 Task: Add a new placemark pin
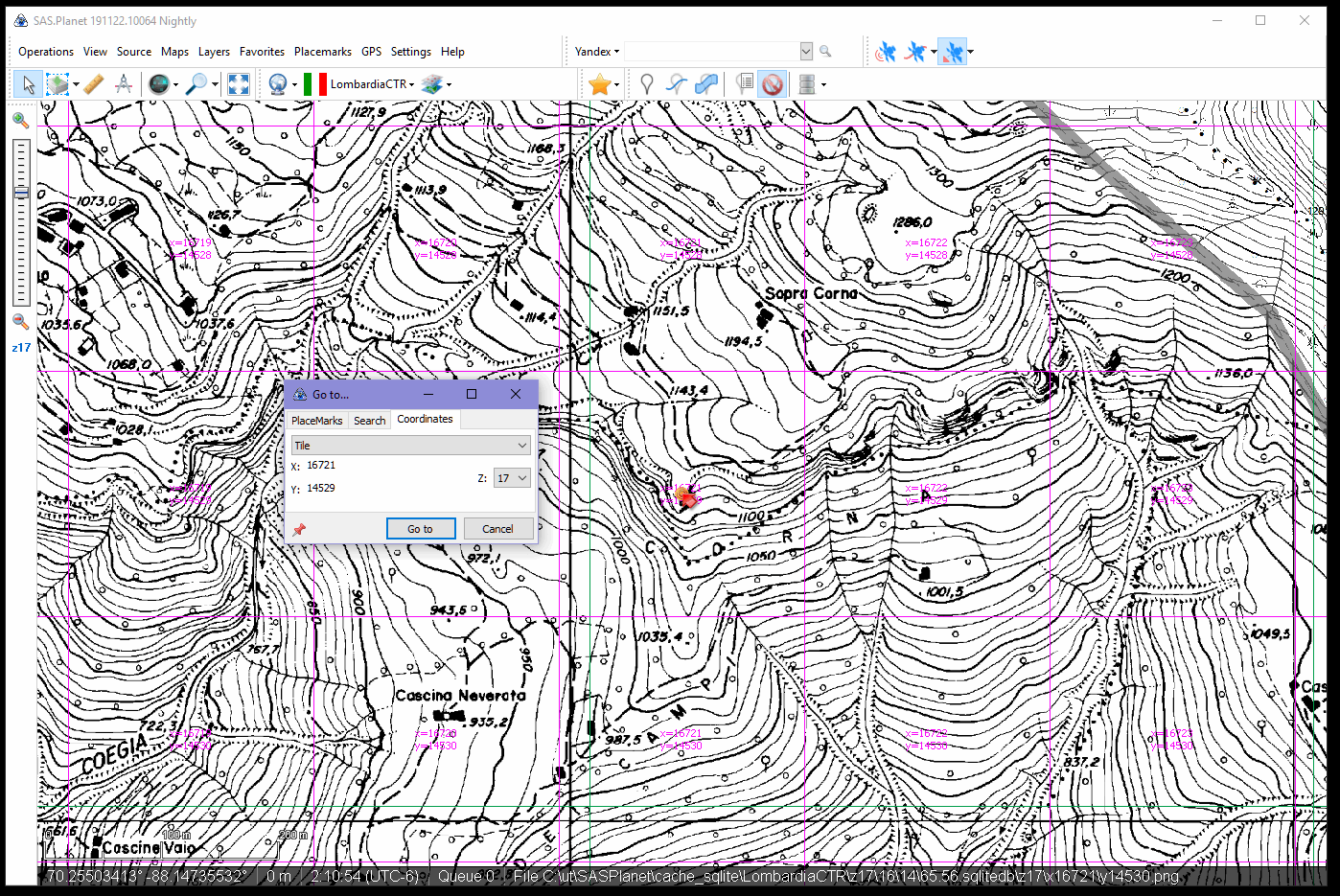pyautogui.click(x=647, y=84)
